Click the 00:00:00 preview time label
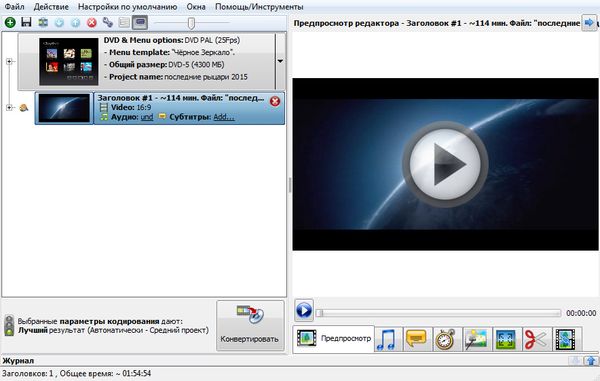 point(581,313)
